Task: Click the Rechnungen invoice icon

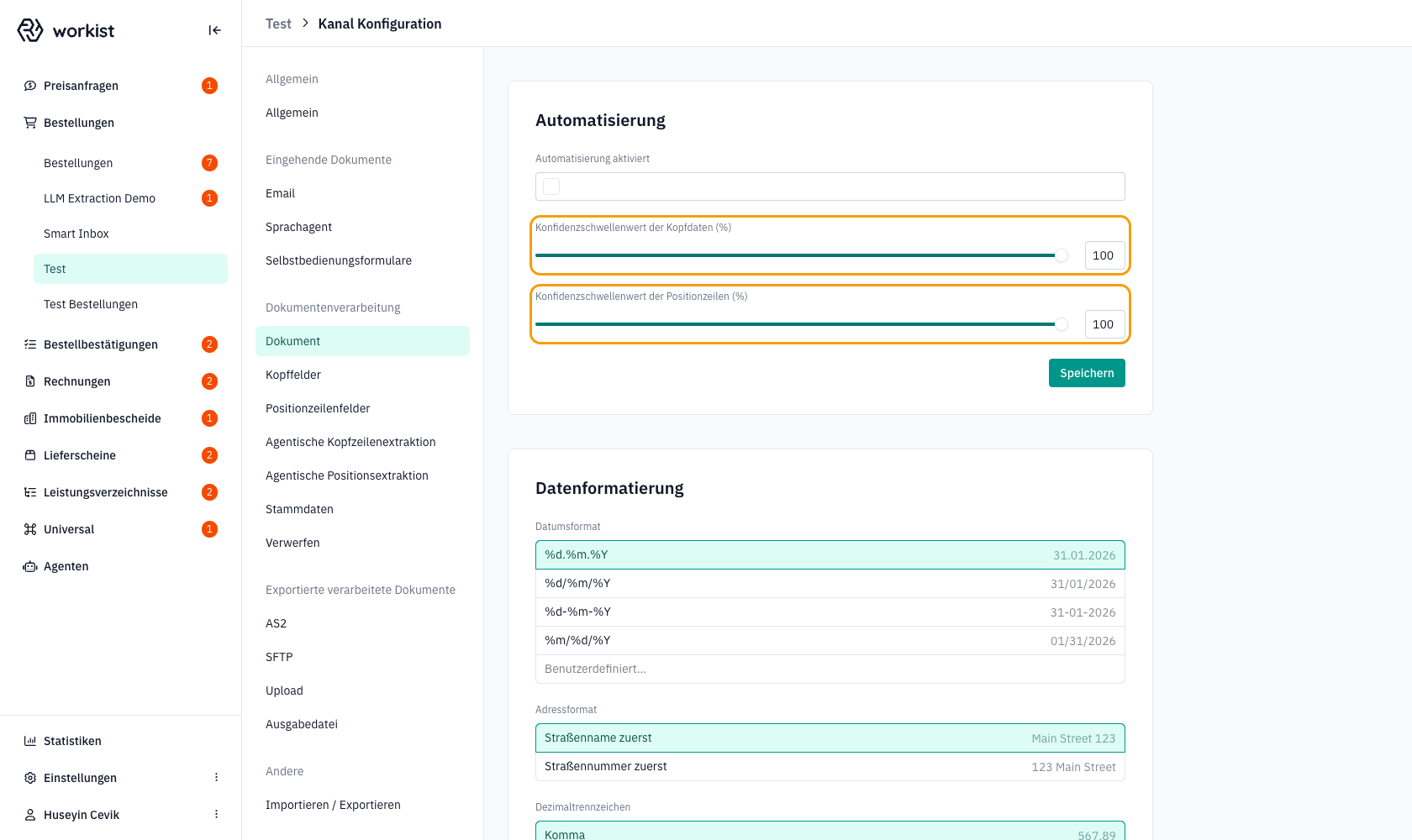Action: coord(30,381)
